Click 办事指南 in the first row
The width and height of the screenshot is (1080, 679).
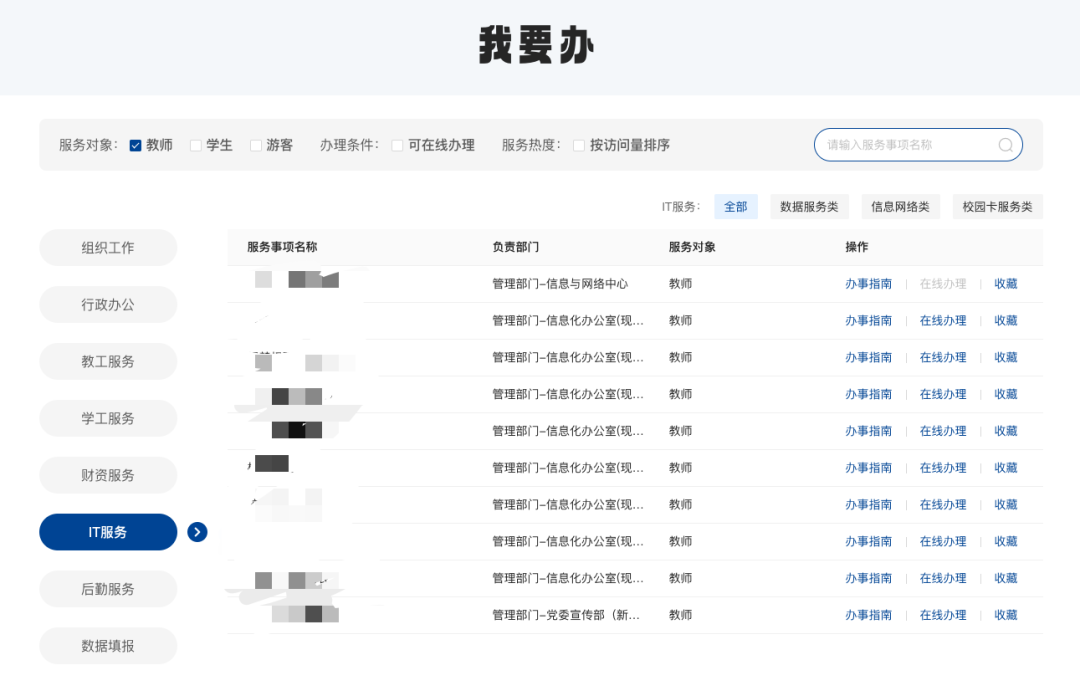868,284
